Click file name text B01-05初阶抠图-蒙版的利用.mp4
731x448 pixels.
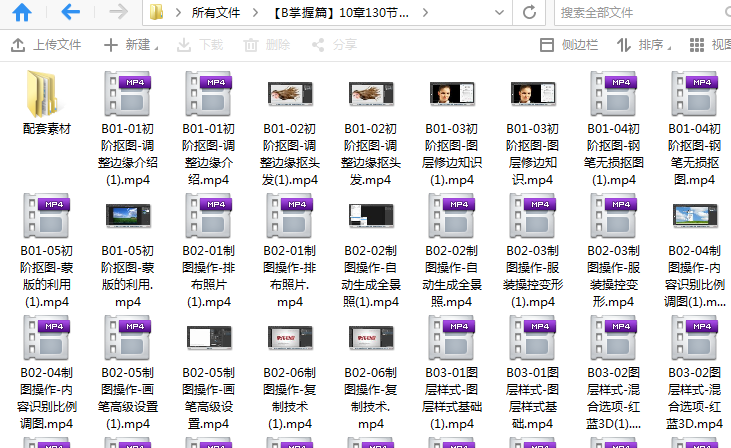tap(128, 276)
